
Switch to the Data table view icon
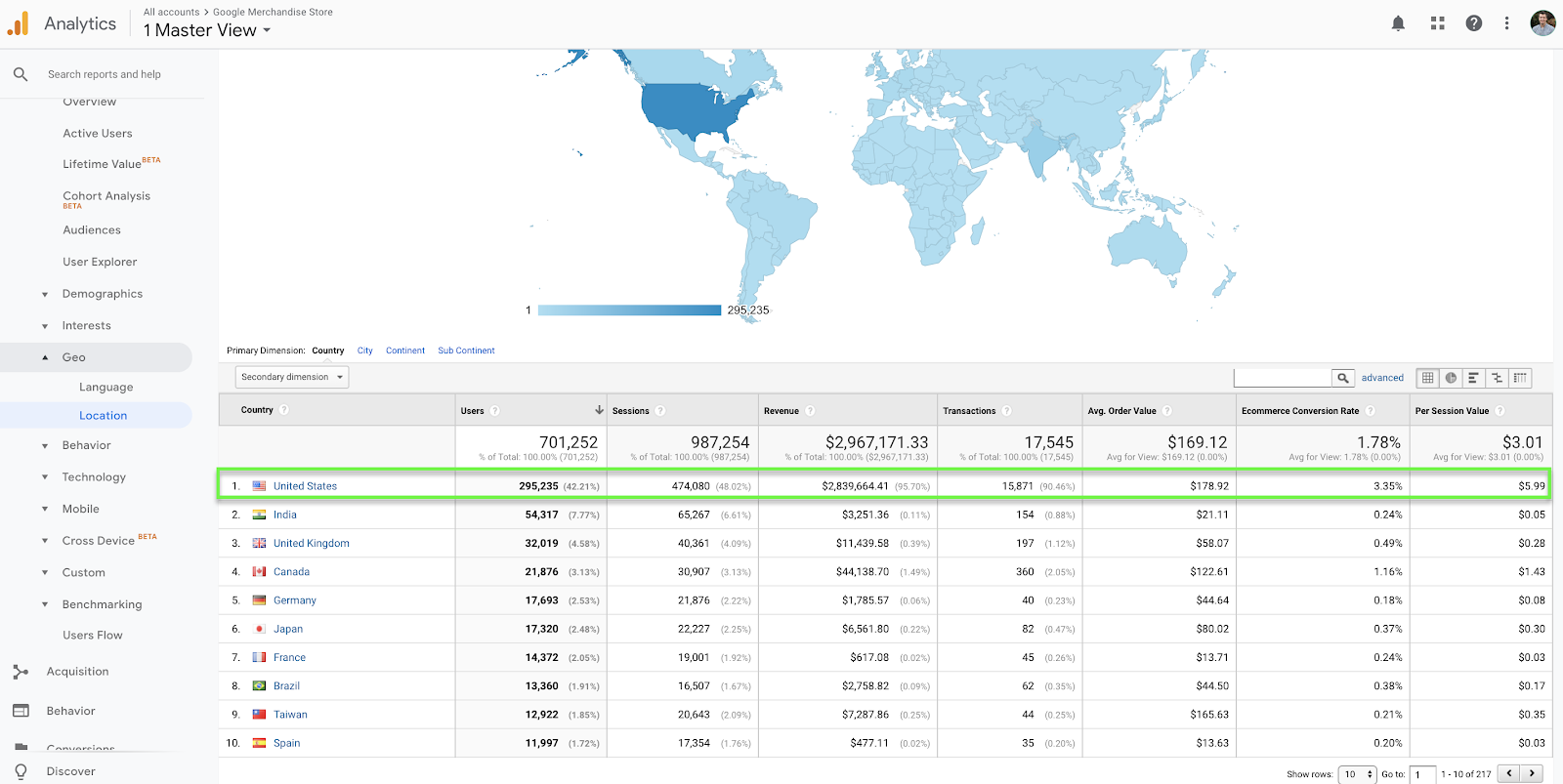click(1428, 378)
